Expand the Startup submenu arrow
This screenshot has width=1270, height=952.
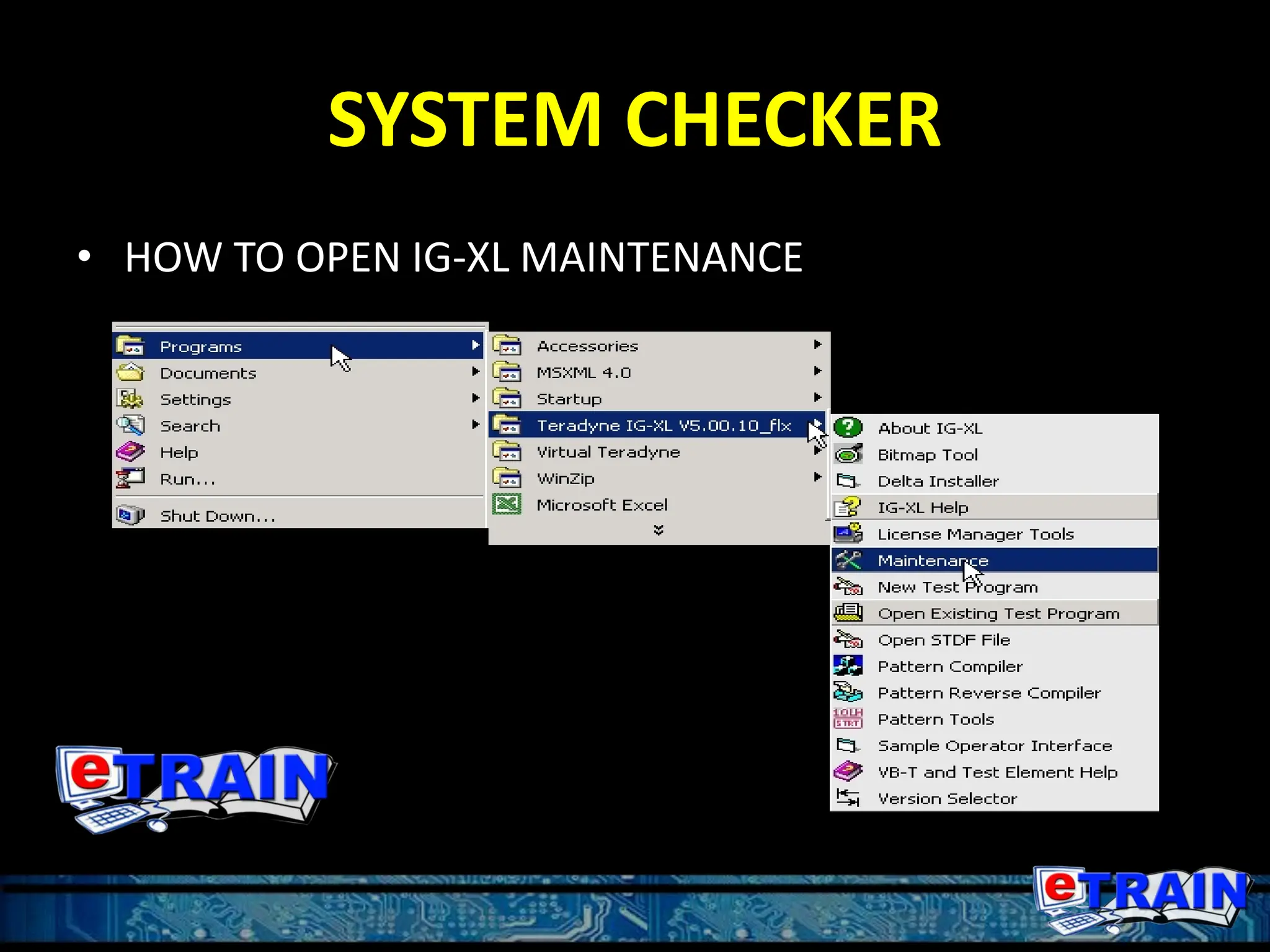click(x=818, y=397)
